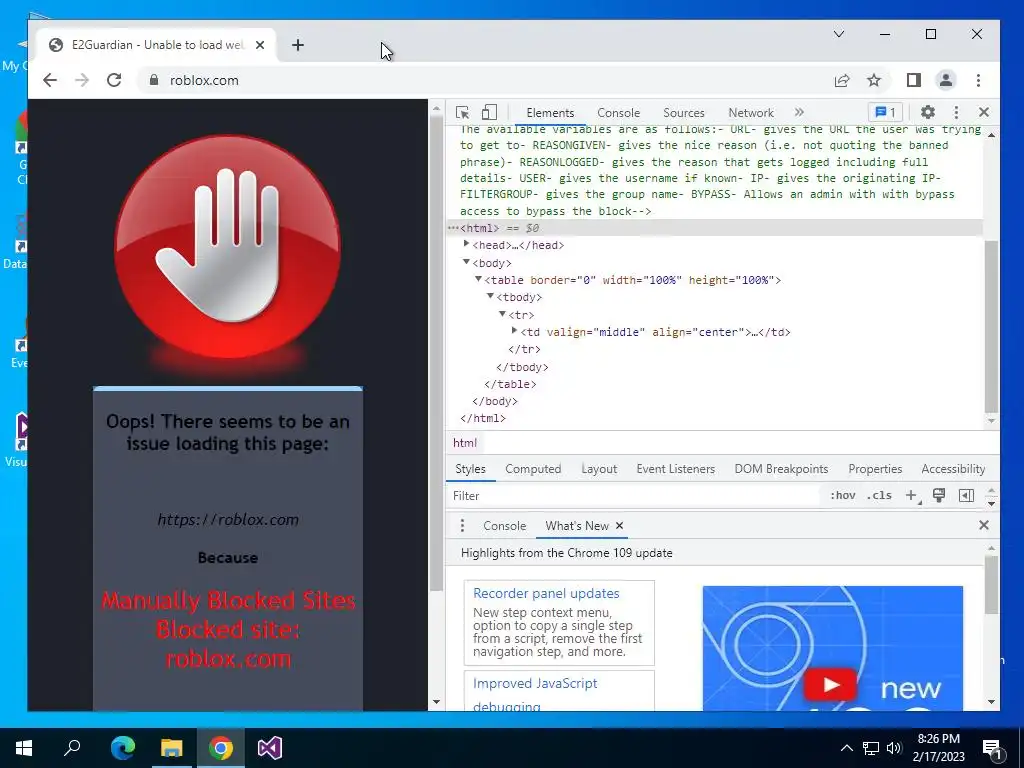Open the Layout tab

(599, 469)
